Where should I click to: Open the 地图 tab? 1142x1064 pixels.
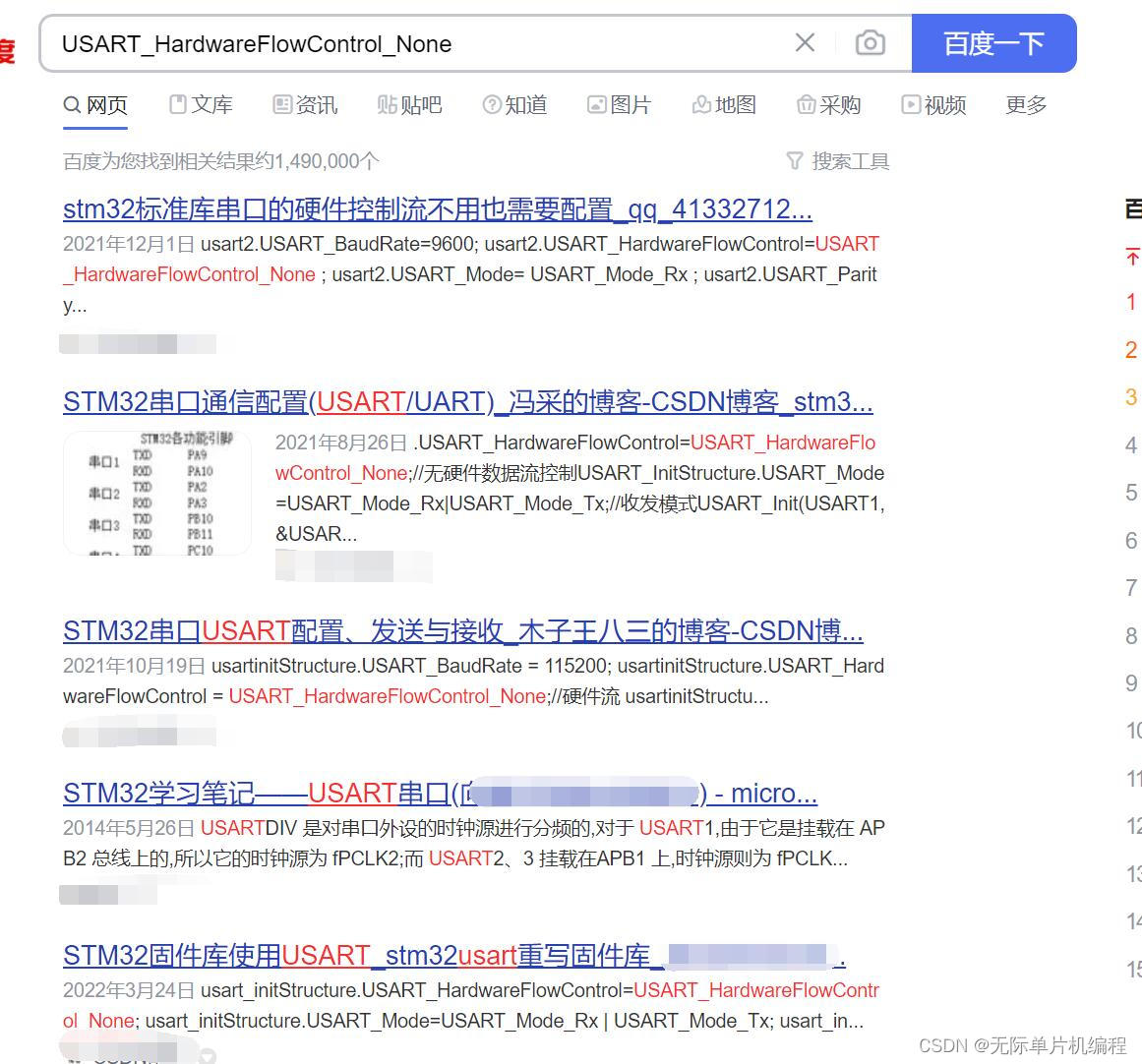725,105
